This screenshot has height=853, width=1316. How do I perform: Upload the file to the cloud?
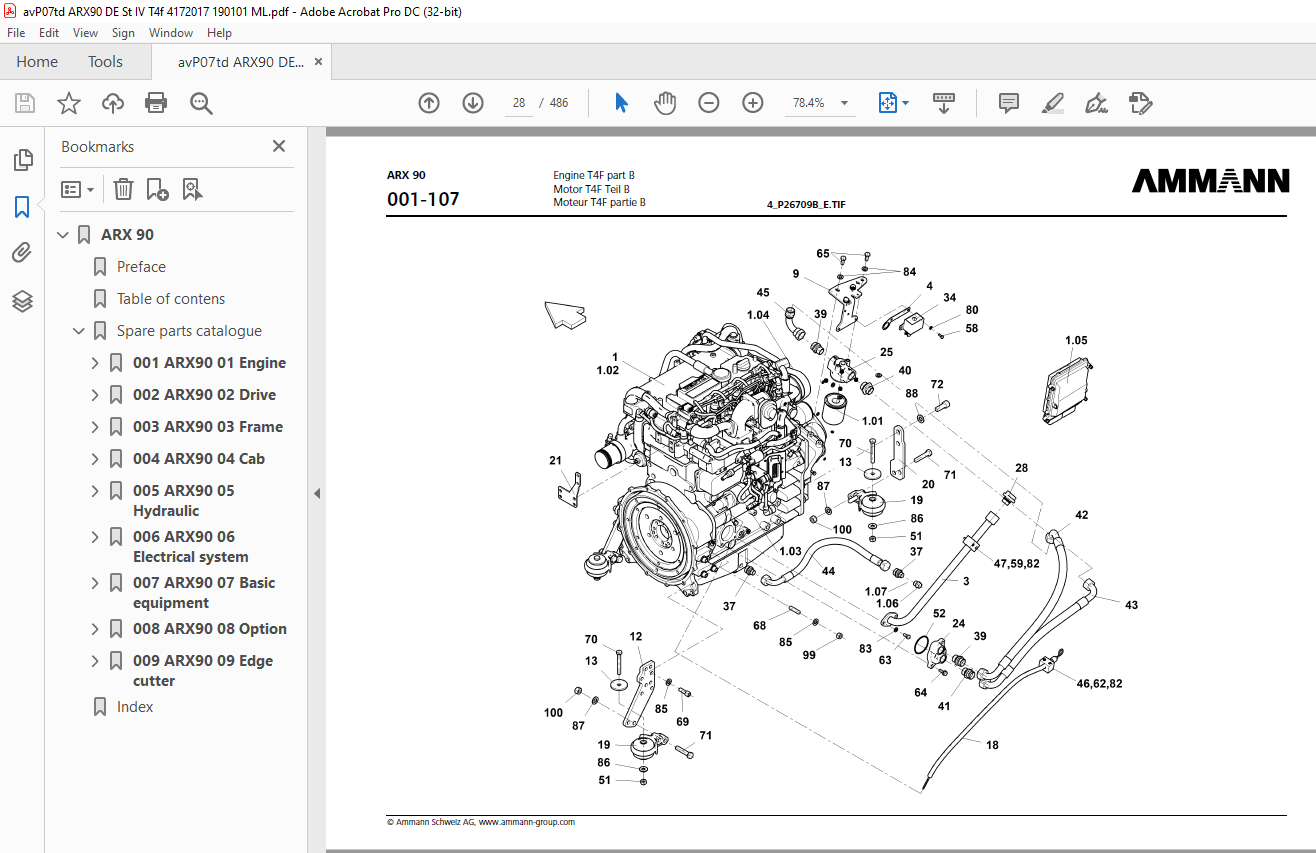[x=113, y=103]
